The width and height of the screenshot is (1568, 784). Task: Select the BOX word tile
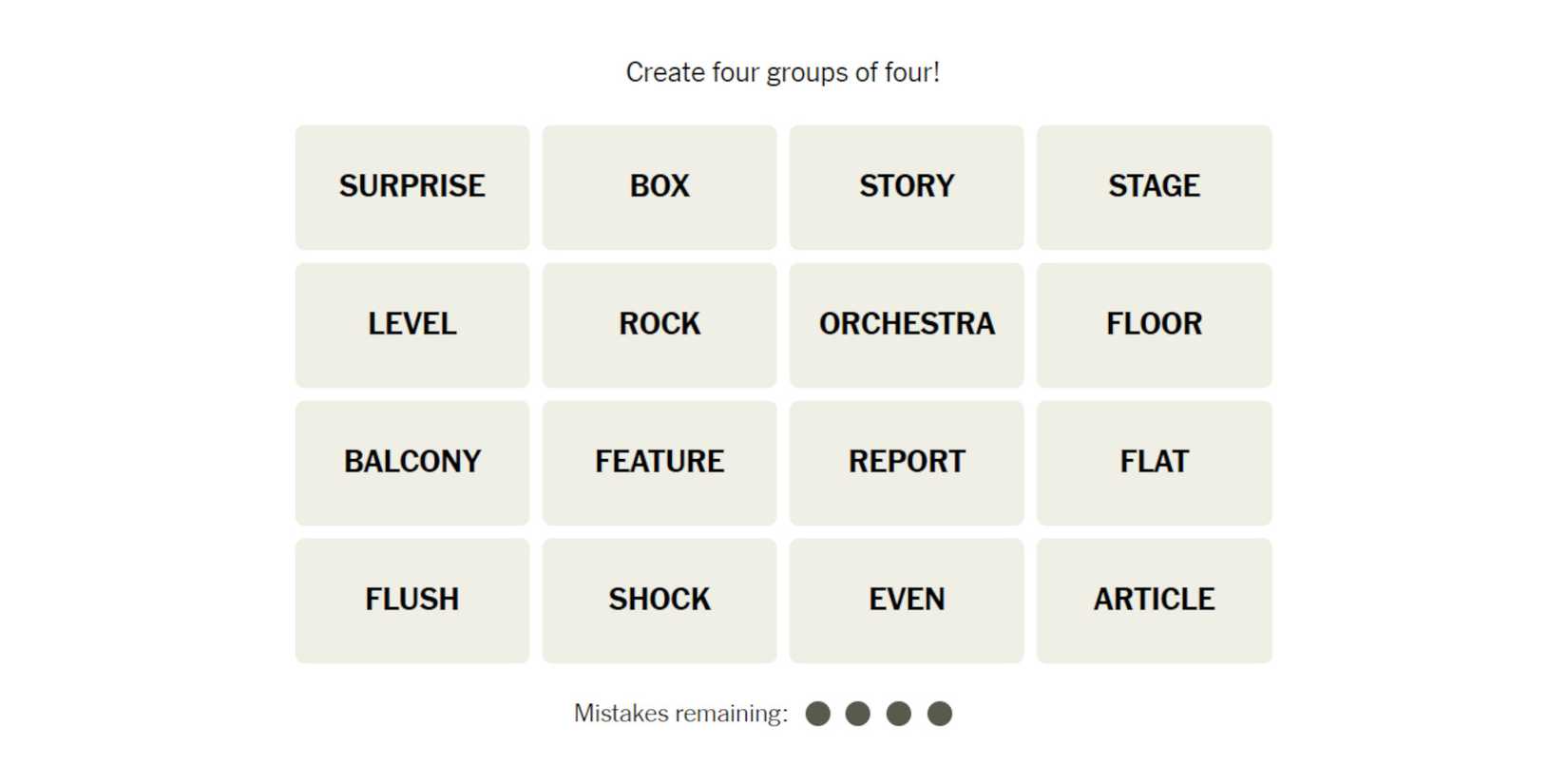(660, 187)
